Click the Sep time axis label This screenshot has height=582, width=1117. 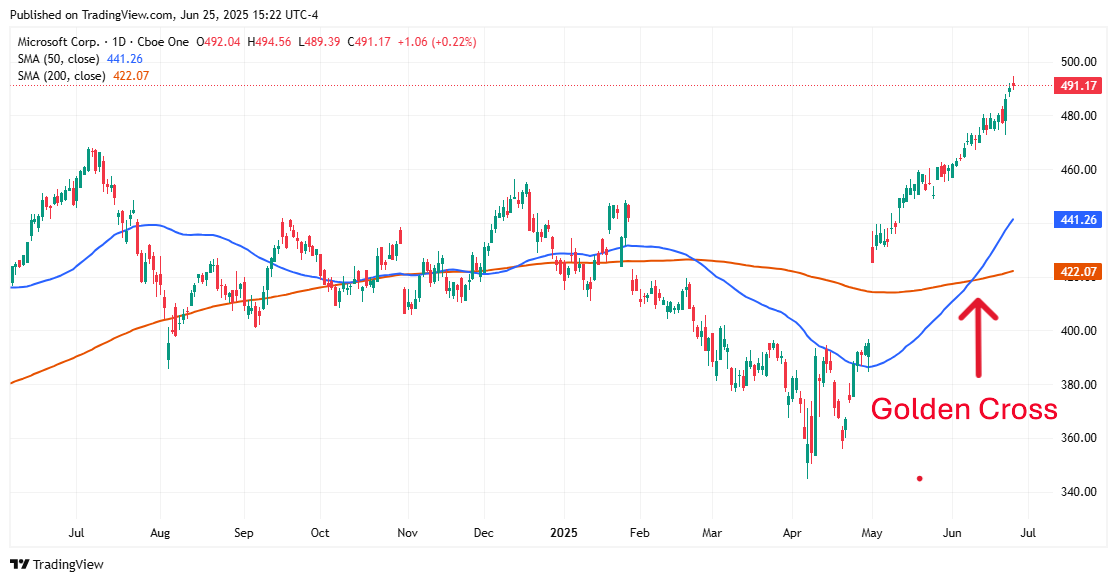pyautogui.click(x=244, y=533)
